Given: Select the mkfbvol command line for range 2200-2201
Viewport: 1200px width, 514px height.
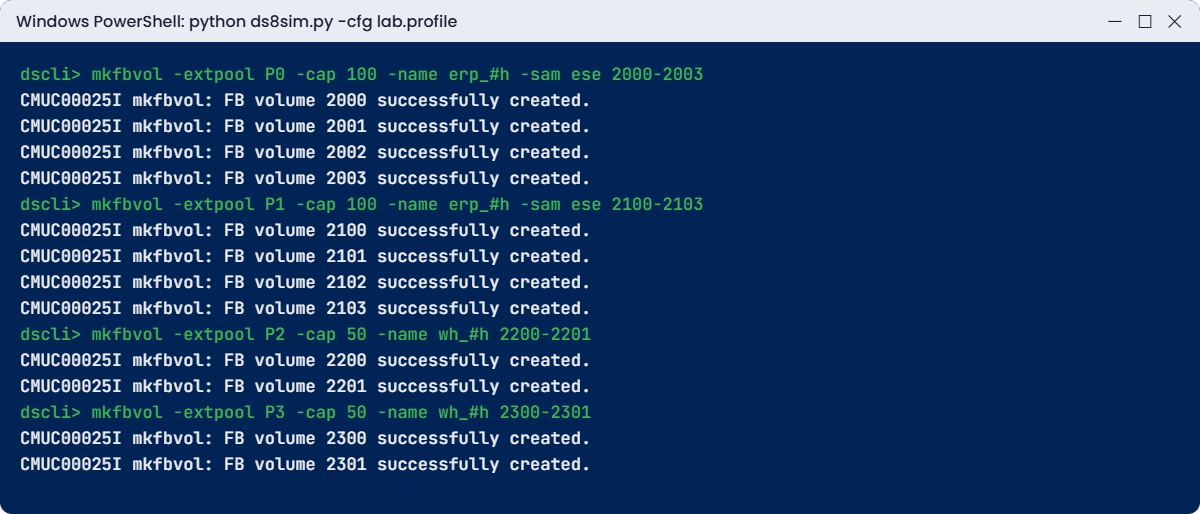Looking at the screenshot, I should coord(305,334).
